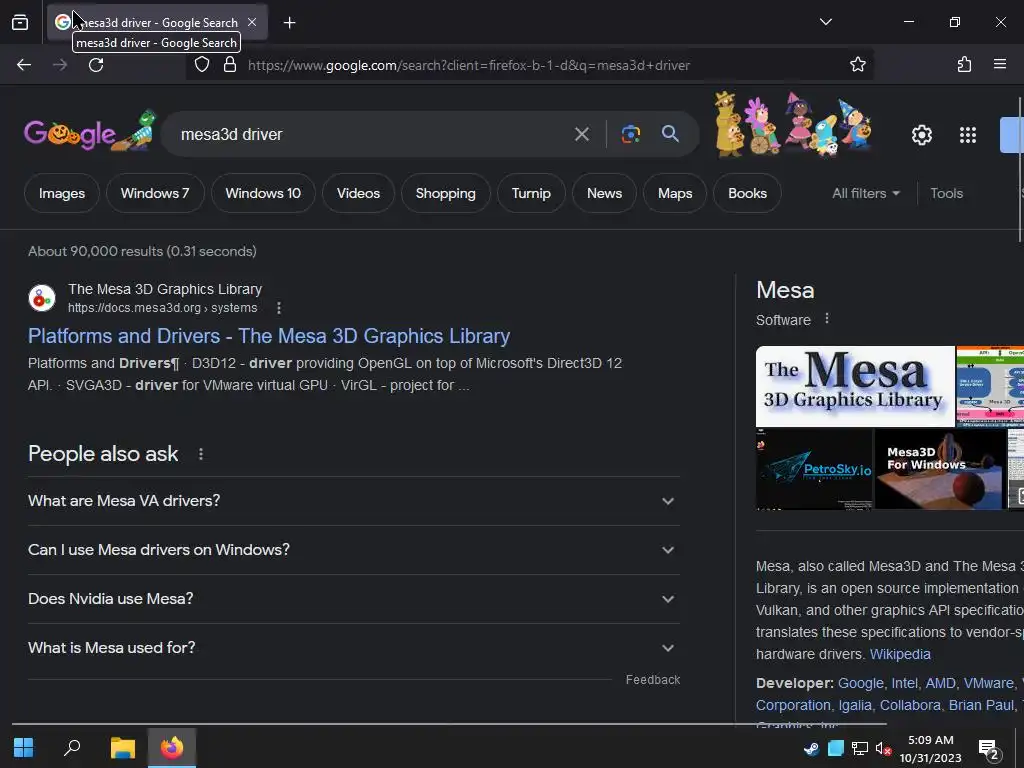
Task: Bookmark this page with the star
Action: point(857,65)
